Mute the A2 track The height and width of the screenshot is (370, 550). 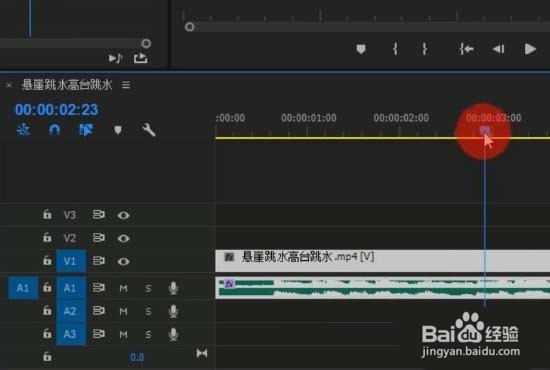click(123, 311)
